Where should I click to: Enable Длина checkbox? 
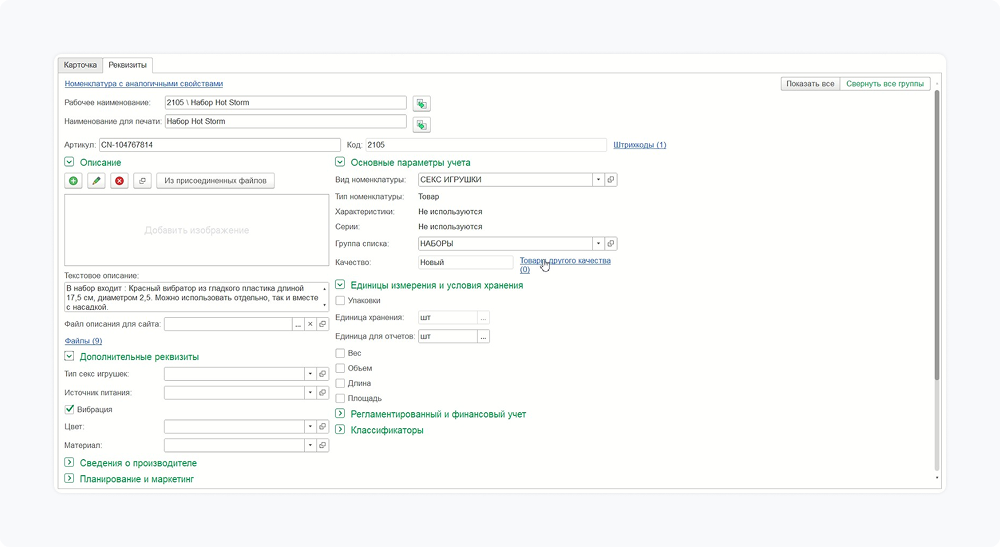pyautogui.click(x=340, y=383)
